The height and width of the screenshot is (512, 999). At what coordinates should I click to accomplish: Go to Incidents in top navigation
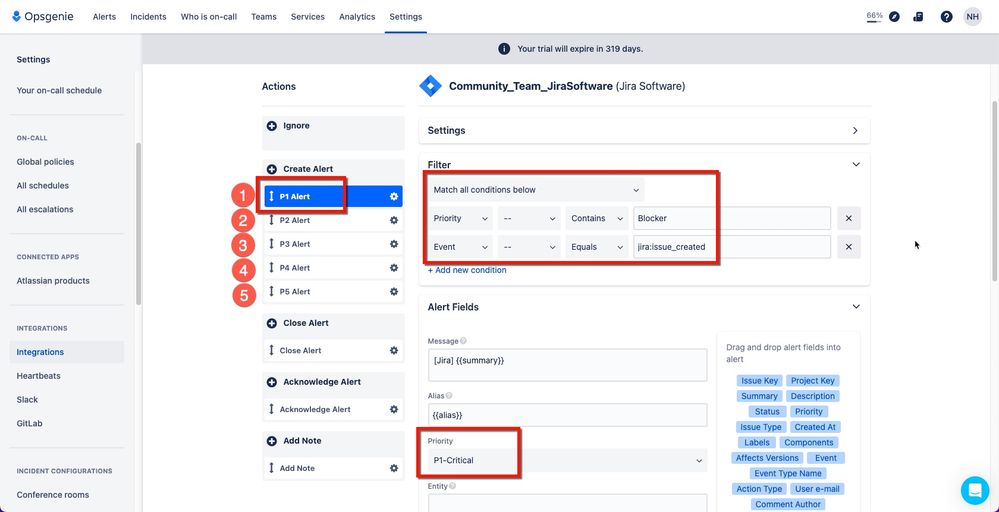(x=148, y=17)
